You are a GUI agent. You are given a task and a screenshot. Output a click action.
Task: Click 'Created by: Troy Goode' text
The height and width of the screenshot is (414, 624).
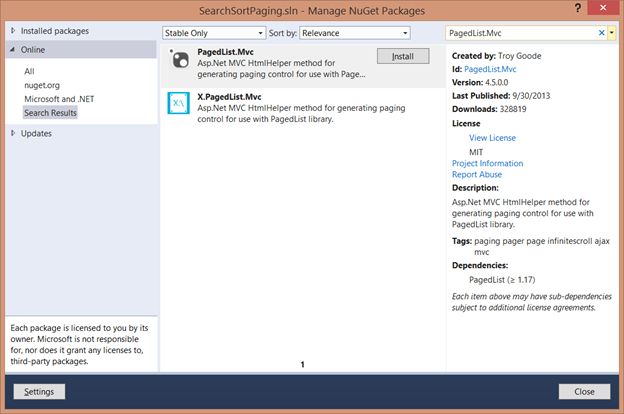click(496, 56)
